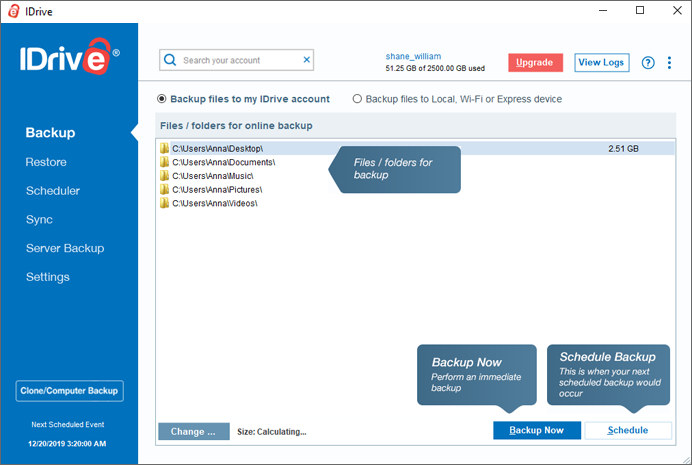Select Backup files to my IDrive account
This screenshot has width=692, height=465.
point(162,100)
